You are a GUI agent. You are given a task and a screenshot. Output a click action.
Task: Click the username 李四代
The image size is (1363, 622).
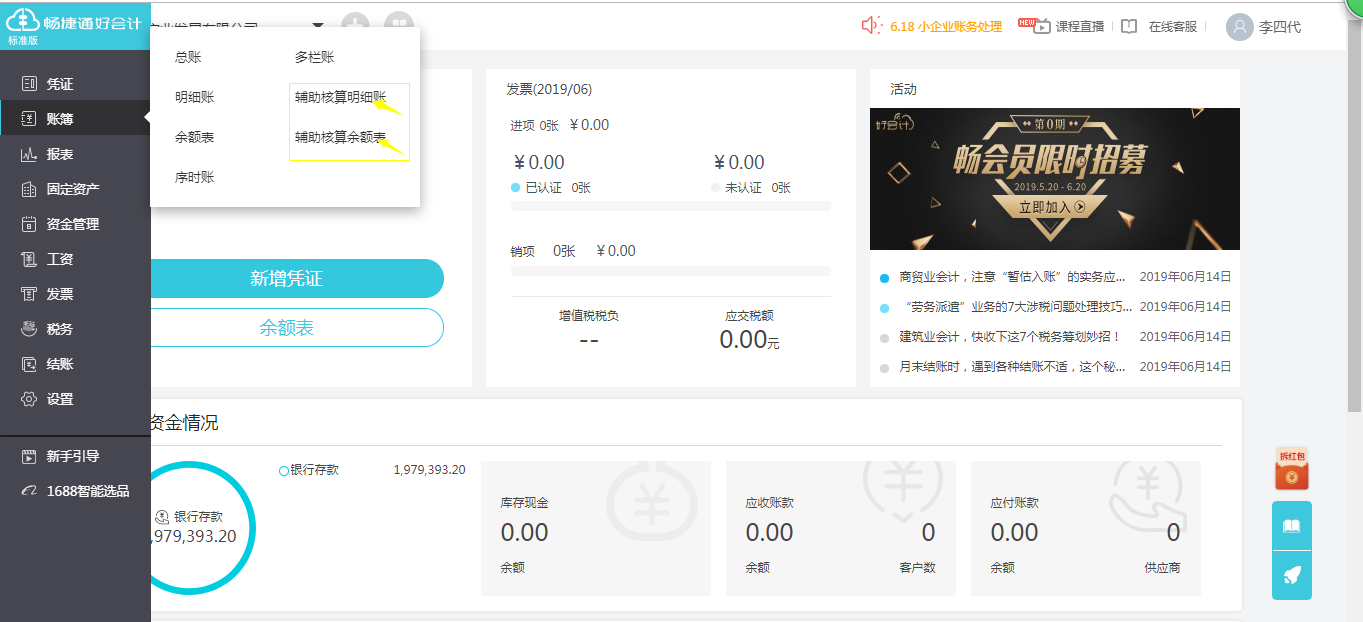coord(1281,27)
